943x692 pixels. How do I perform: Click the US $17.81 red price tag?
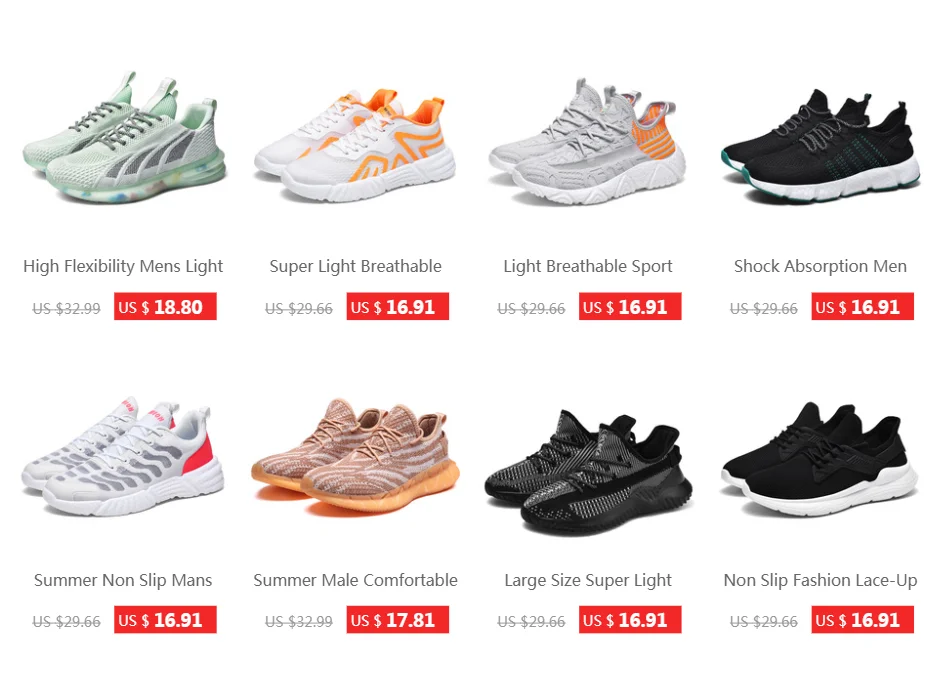point(398,620)
